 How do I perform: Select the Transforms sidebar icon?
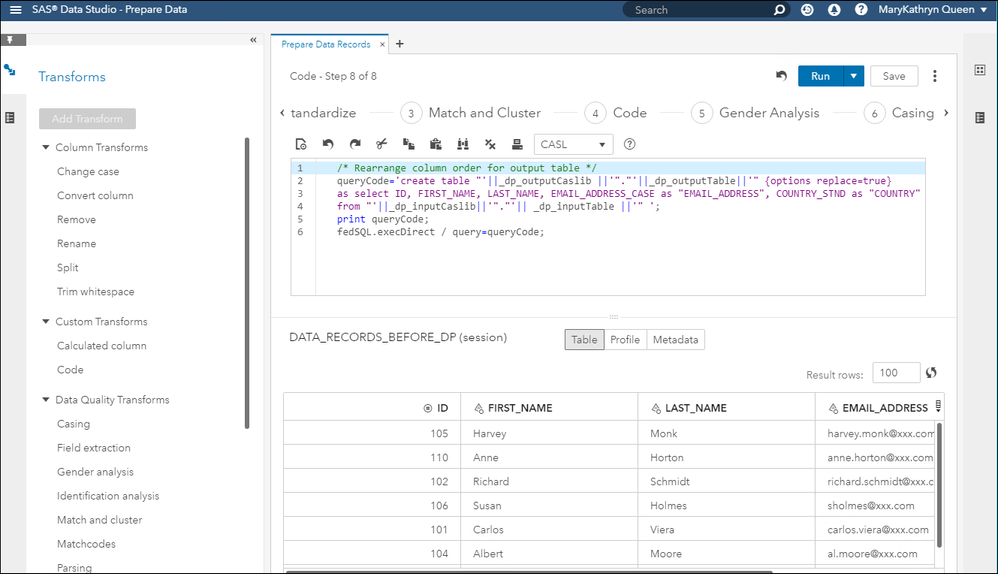[x=10, y=70]
